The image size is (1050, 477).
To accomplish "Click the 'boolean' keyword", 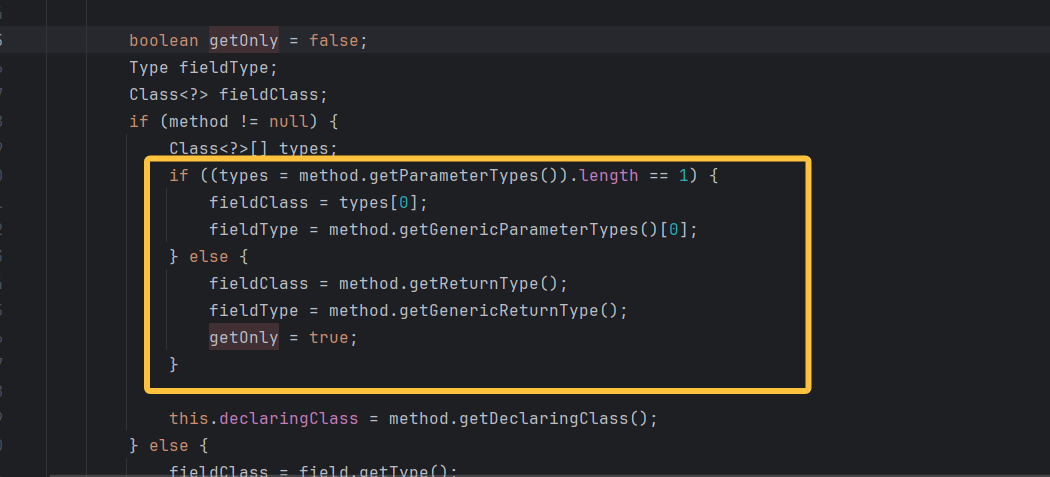I will pos(164,41).
